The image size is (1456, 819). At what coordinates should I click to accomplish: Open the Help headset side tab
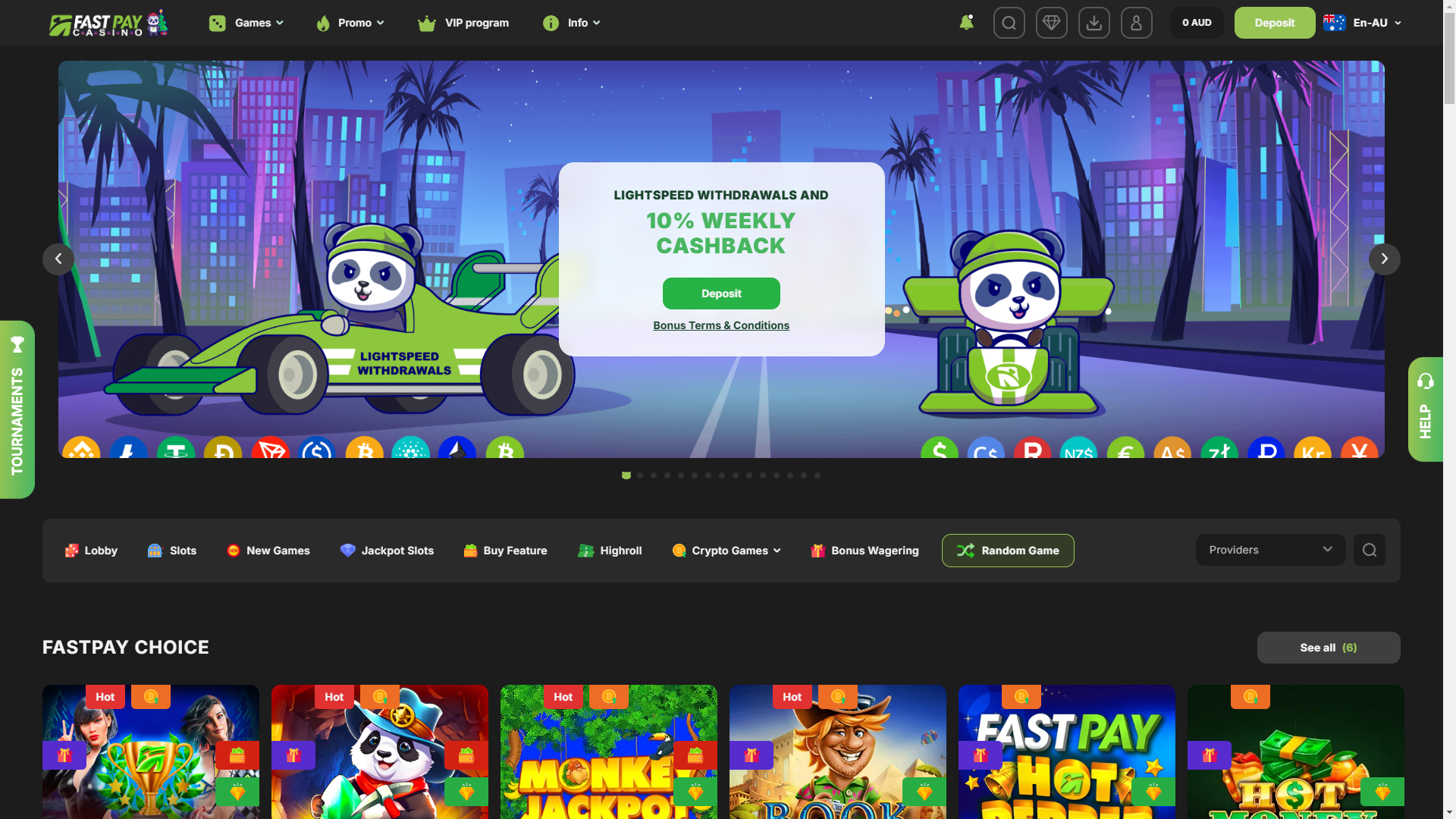tap(1425, 409)
